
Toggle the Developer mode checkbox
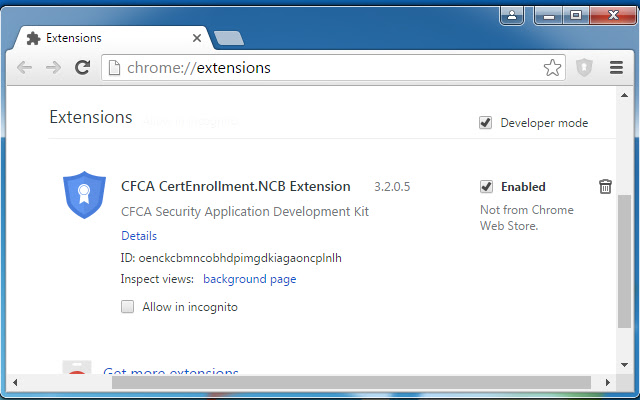pyautogui.click(x=485, y=123)
